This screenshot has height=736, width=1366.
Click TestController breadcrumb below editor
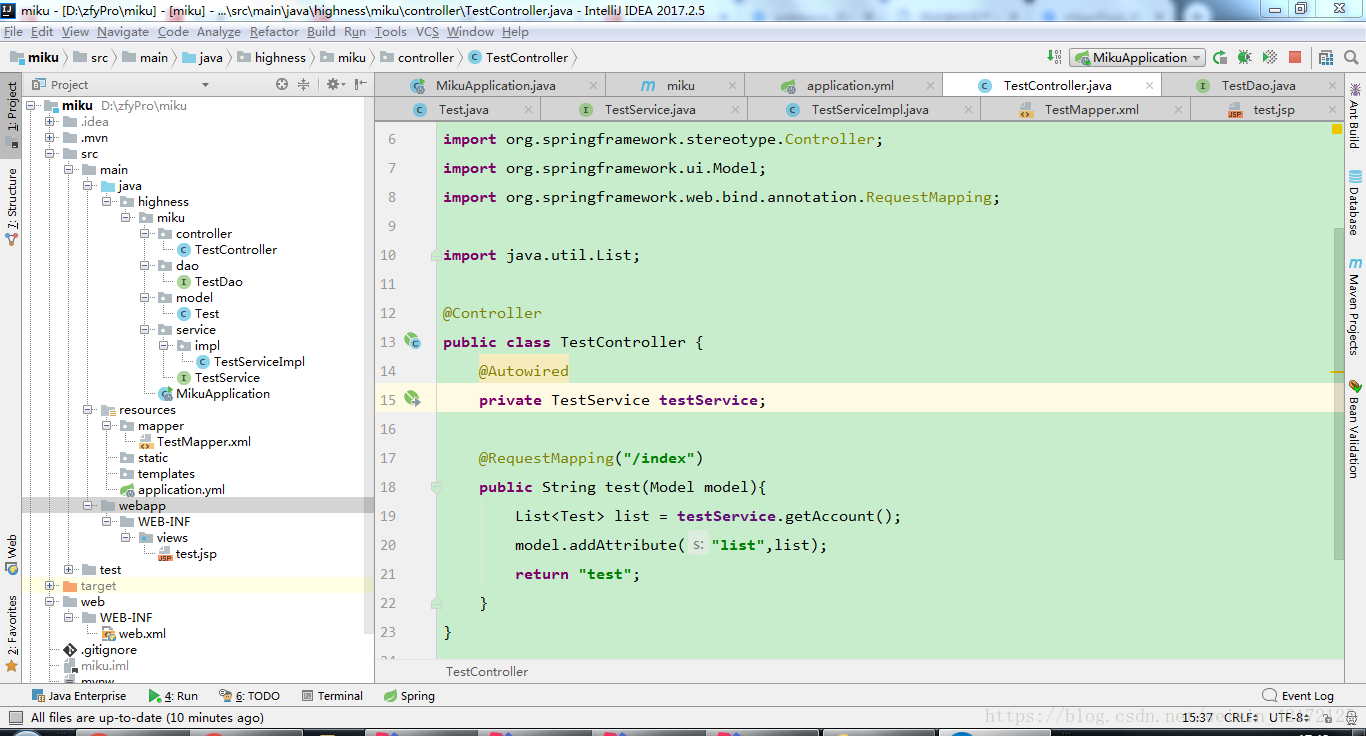pyautogui.click(x=487, y=672)
